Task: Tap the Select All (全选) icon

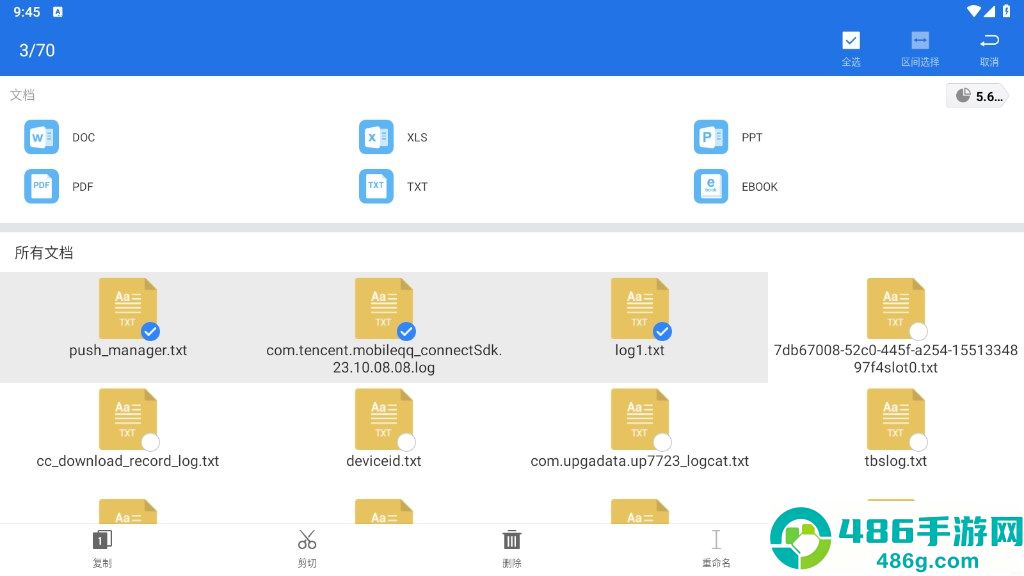Action: pos(850,40)
